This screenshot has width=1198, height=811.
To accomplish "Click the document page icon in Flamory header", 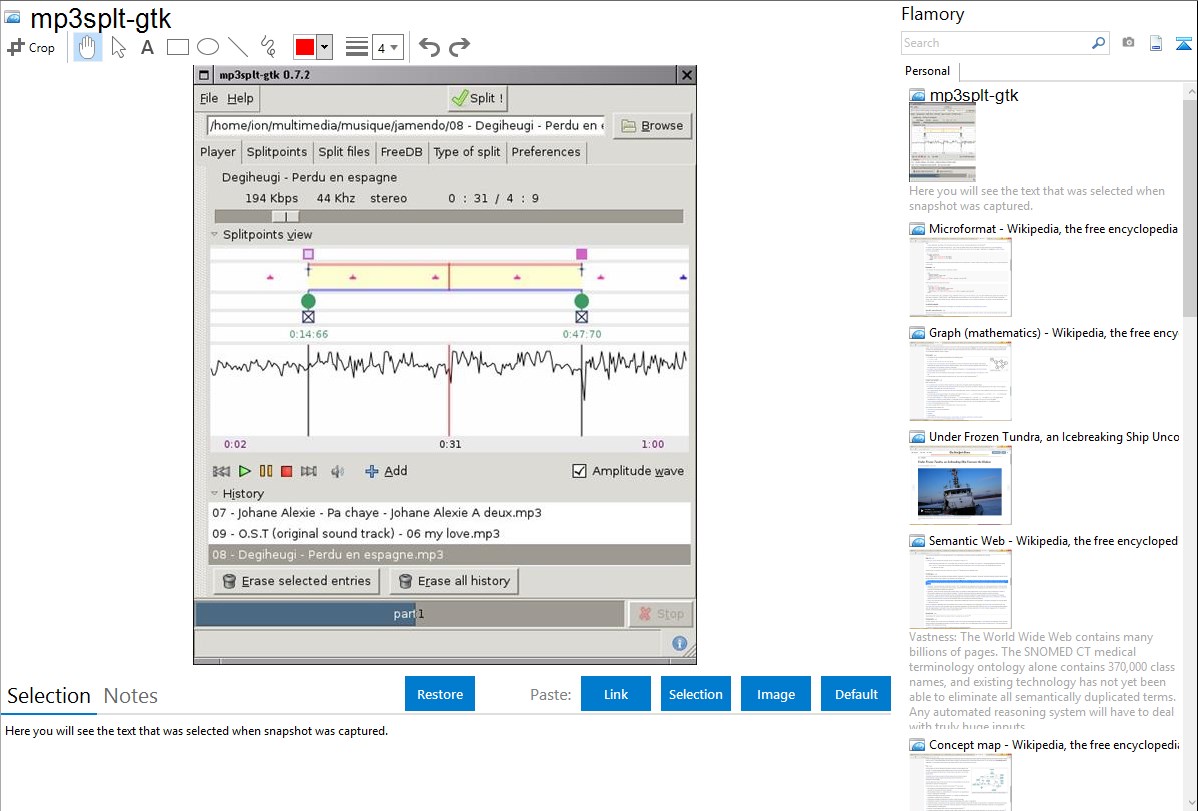I will click(1156, 43).
